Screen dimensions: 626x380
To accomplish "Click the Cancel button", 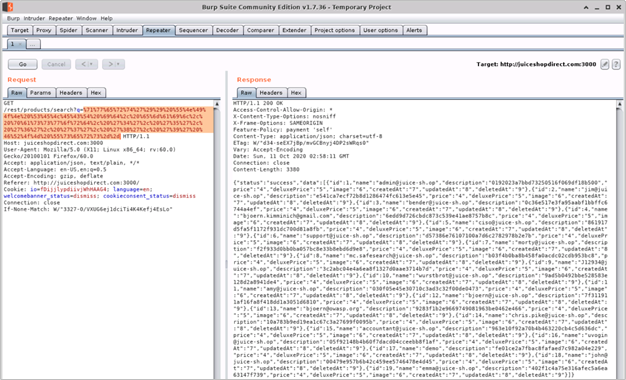I will [56, 64].
